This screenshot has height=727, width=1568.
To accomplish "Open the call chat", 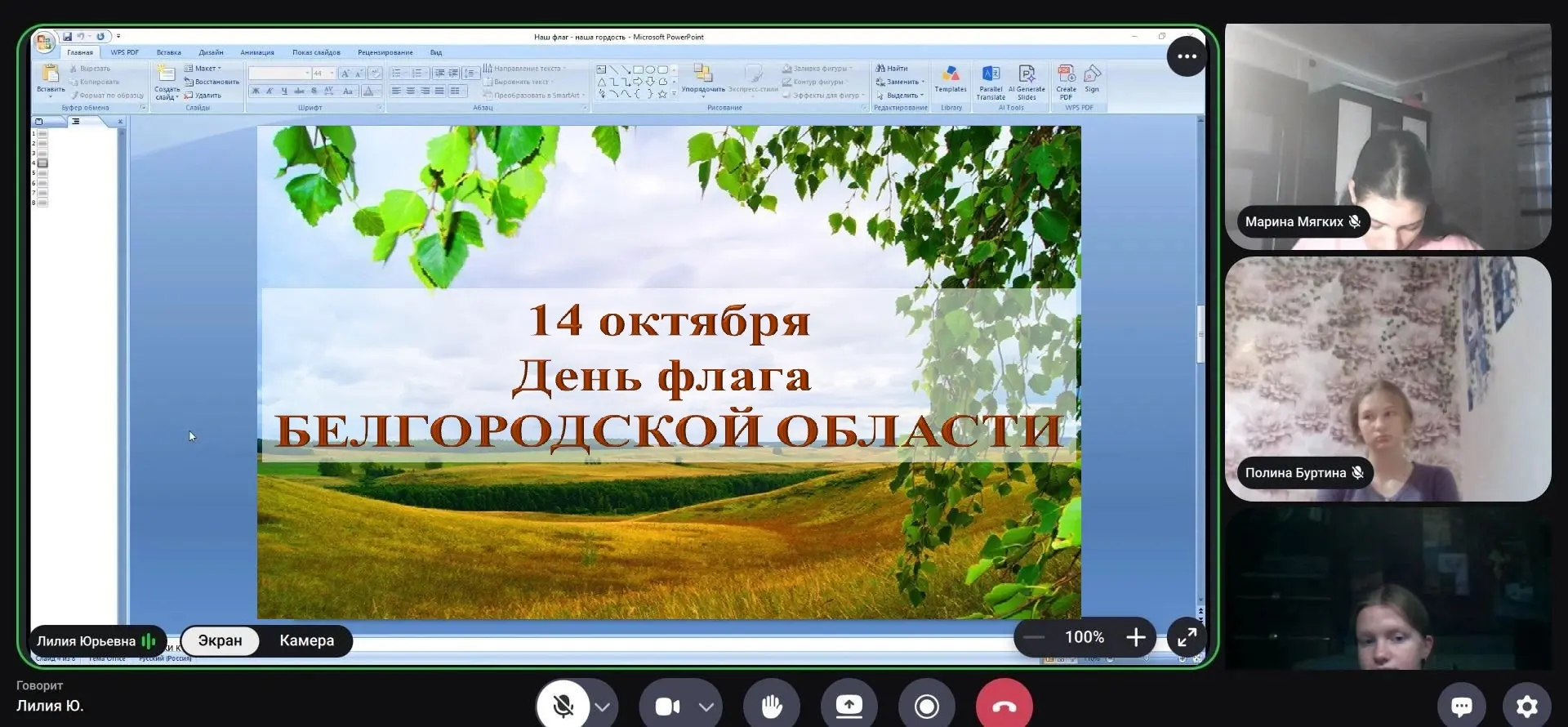I will (x=1461, y=706).
